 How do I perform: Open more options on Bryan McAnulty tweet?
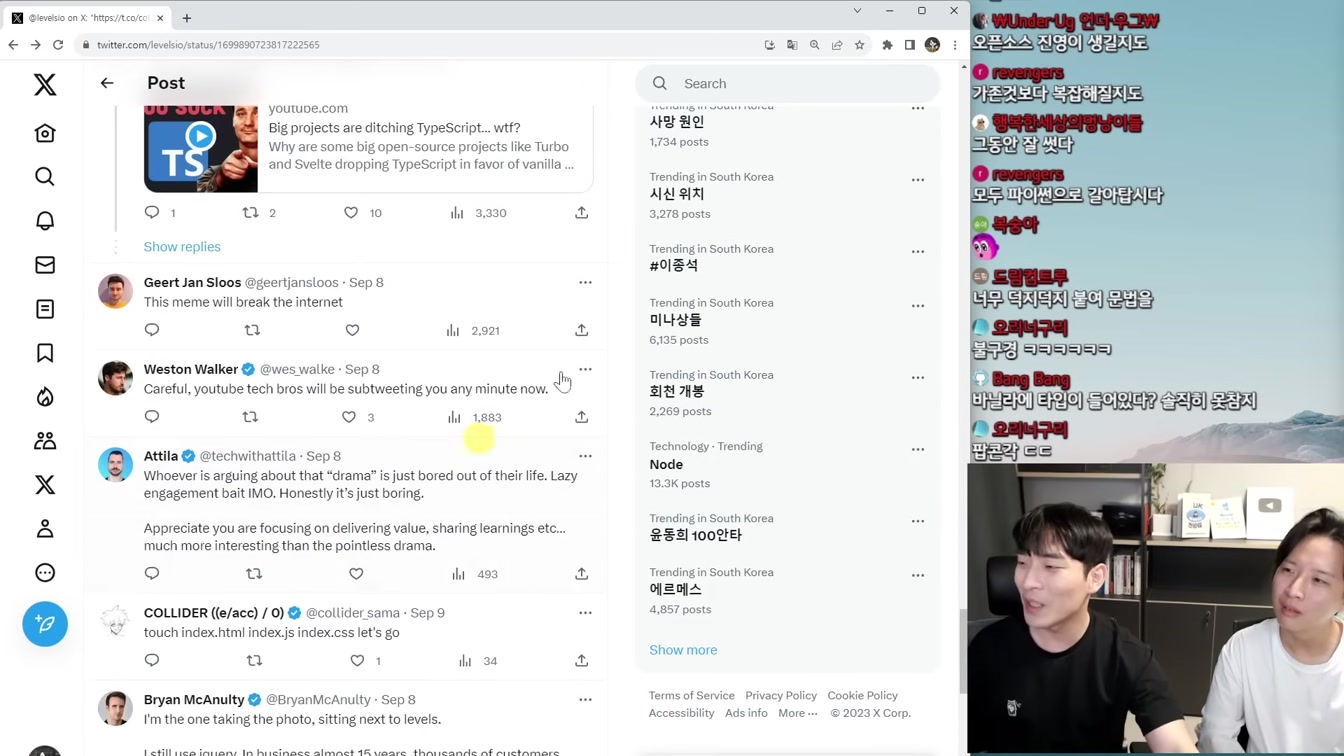pyautogui.click(x=585, y=700)
